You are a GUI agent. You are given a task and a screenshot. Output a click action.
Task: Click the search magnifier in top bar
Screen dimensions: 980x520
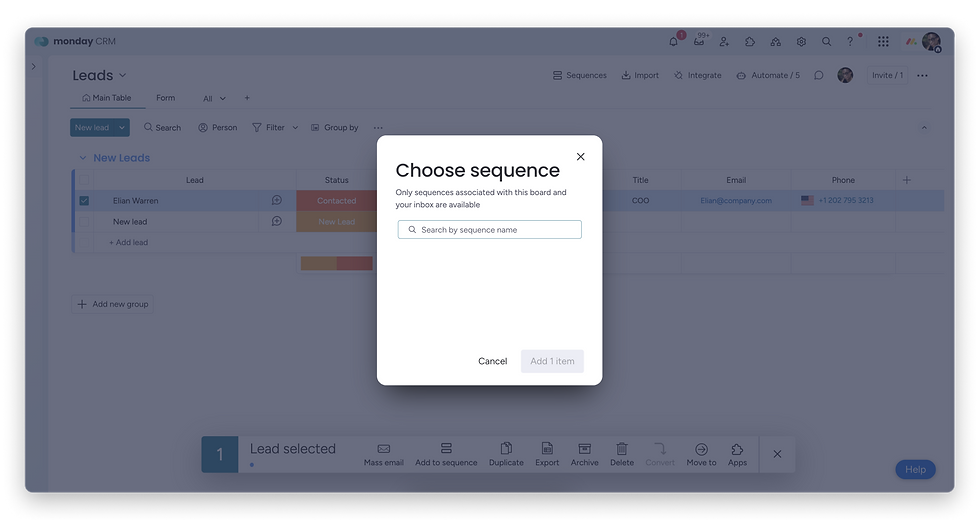point(826,42)
